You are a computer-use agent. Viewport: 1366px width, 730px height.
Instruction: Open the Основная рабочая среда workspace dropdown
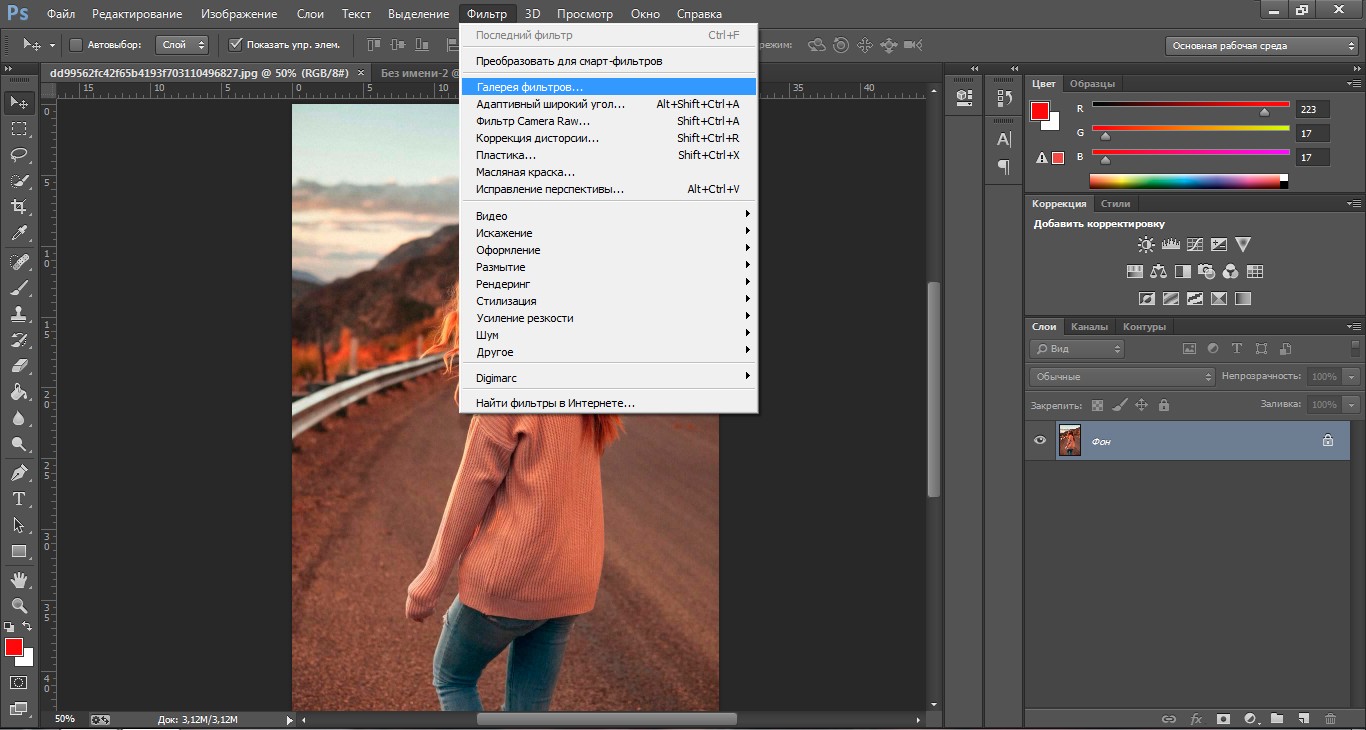click(1261, 46)
